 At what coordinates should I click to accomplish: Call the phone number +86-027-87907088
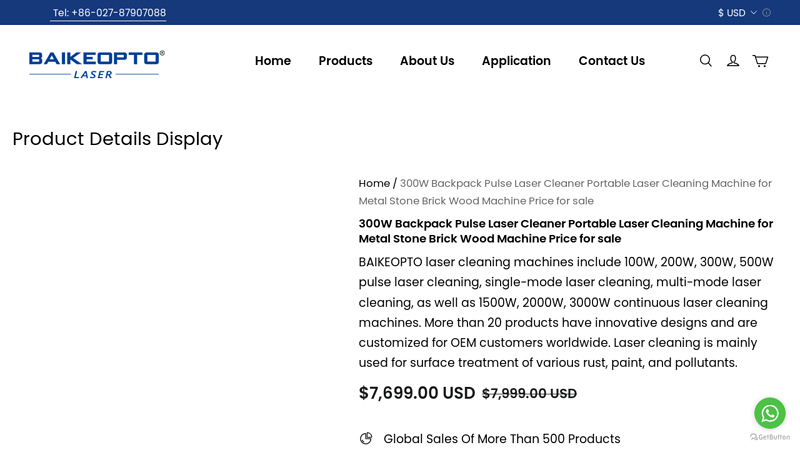(x=109, y=13)
